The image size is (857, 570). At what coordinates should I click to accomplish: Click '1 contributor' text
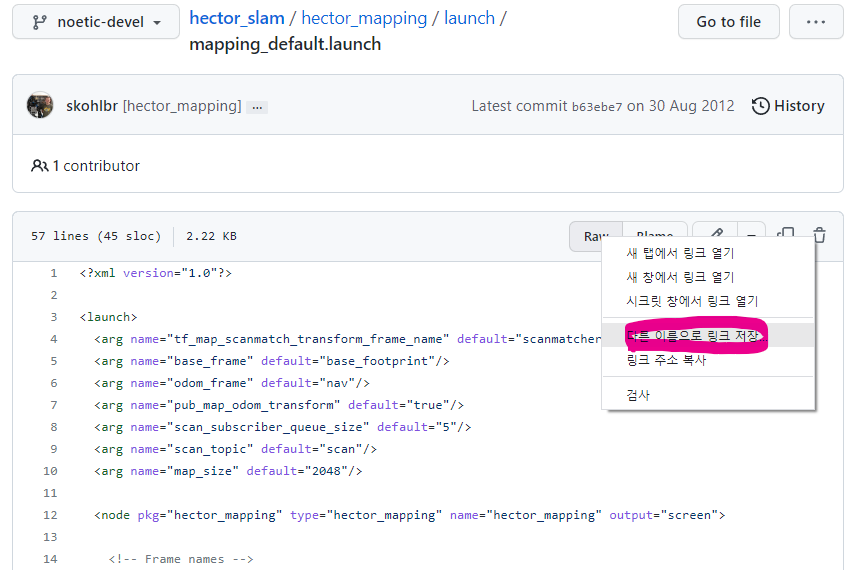tap(96, 166)
